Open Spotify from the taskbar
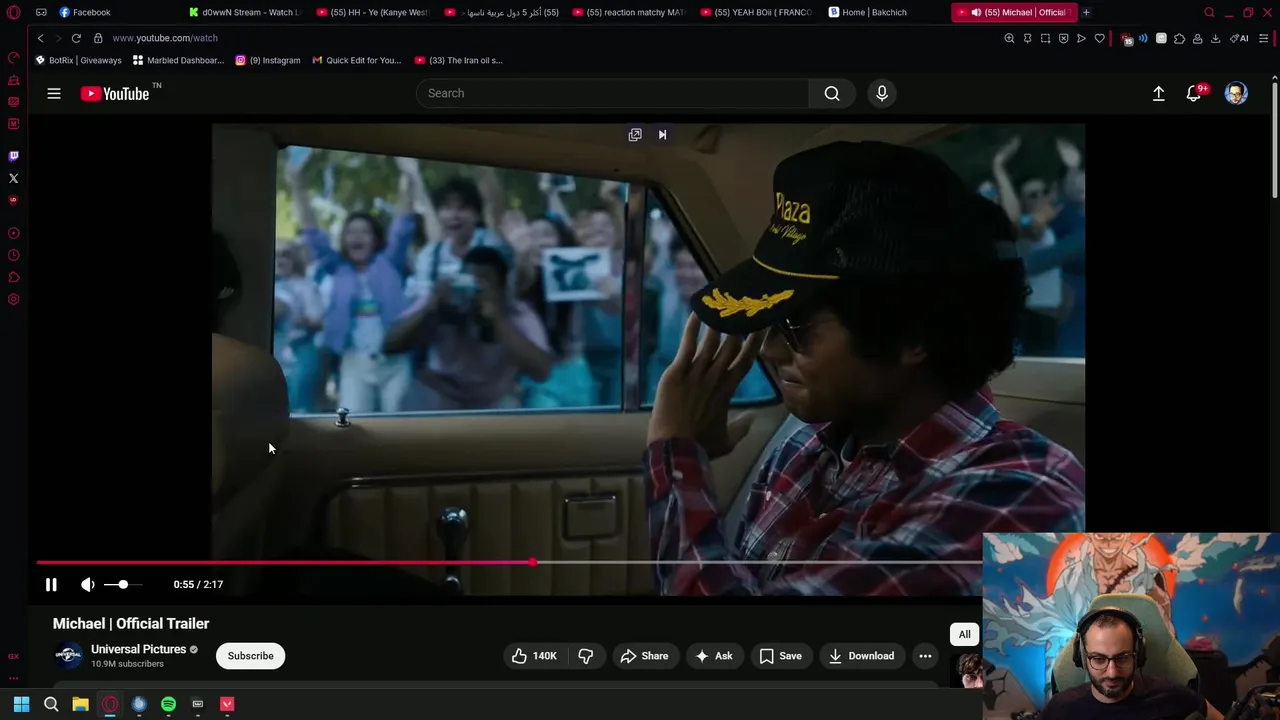Screen dimensions: 1280x720 [x=168, y=704]
